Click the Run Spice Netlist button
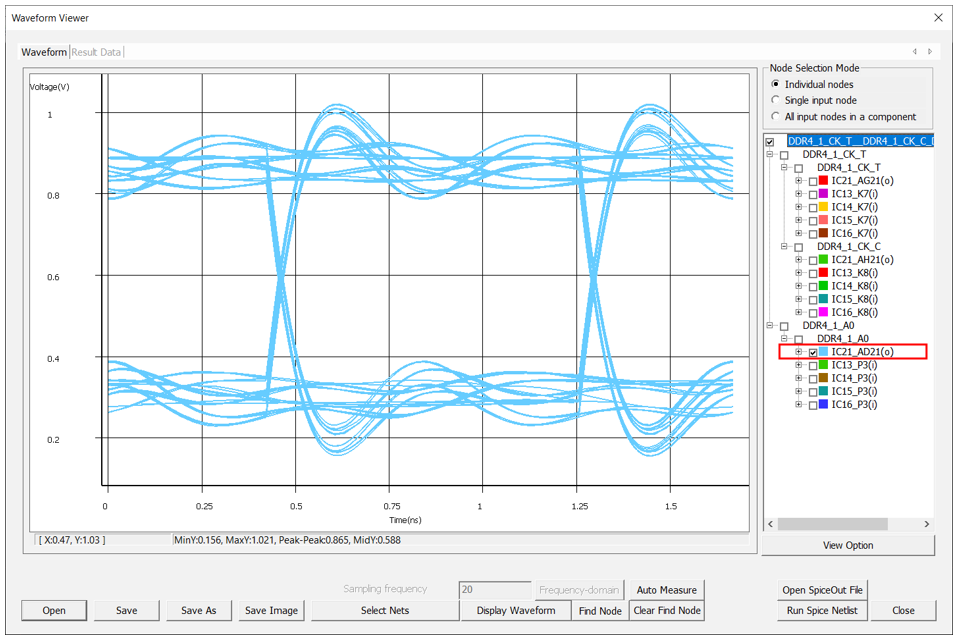Image resolution: width=958 pixels, height=640 pixels. (821, 610)
